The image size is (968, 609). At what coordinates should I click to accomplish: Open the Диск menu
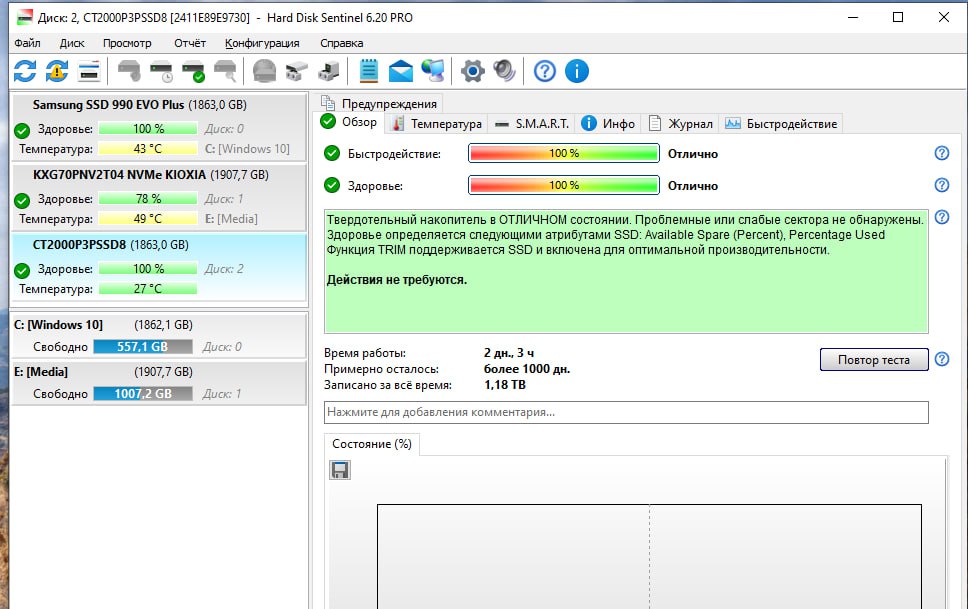pyautogui.click(x=72, y=43)
